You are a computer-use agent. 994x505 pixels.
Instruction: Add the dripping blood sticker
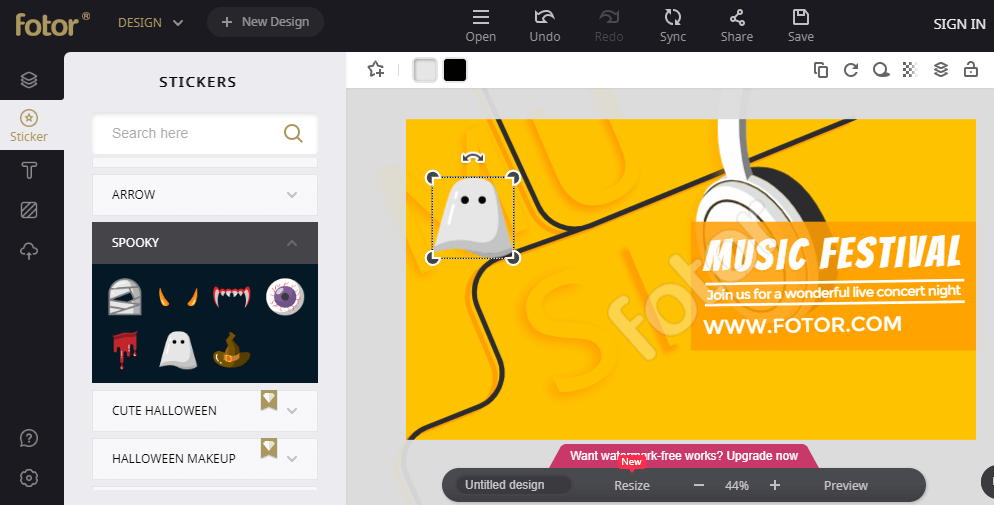[x=124, y=350]
